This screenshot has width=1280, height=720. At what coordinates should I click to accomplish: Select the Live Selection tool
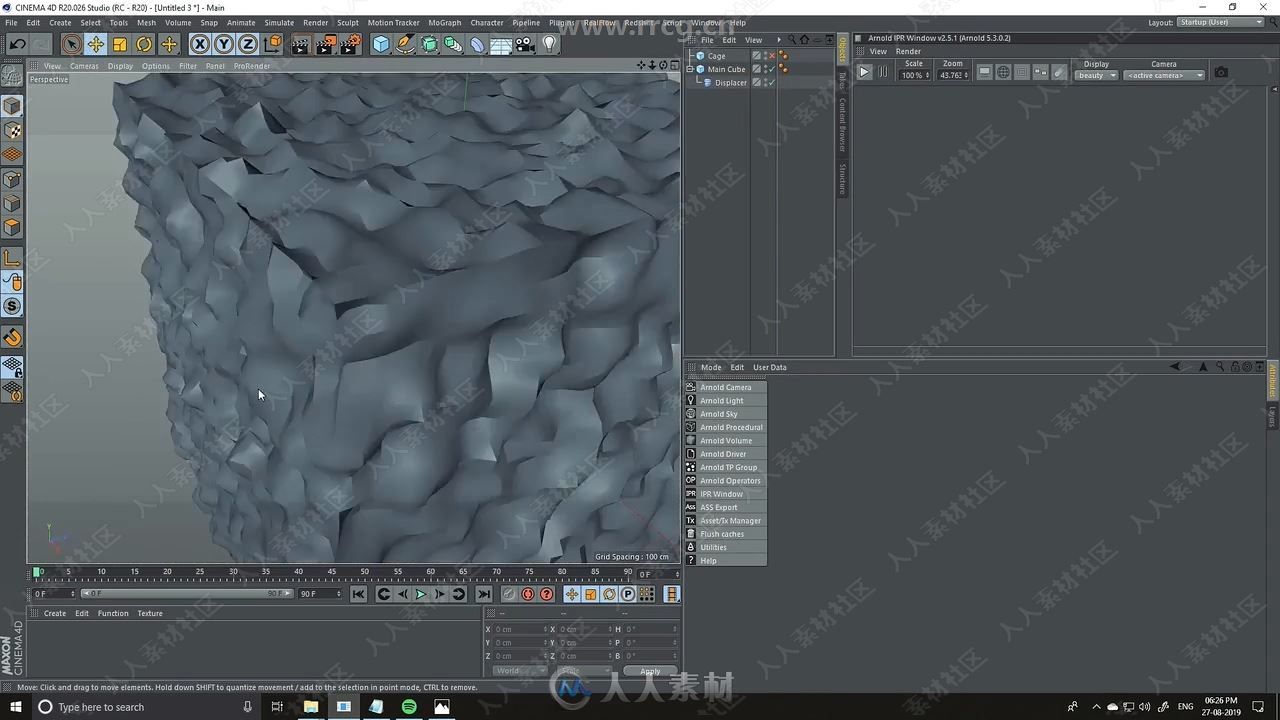[71, 44]
